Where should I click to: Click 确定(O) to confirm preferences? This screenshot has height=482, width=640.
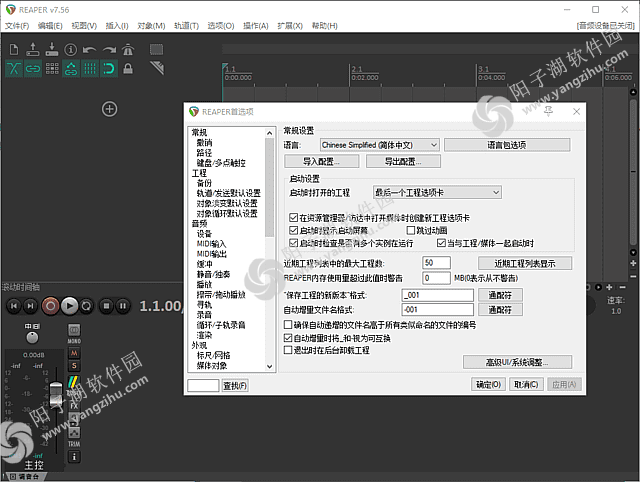(x=488, y=384)
